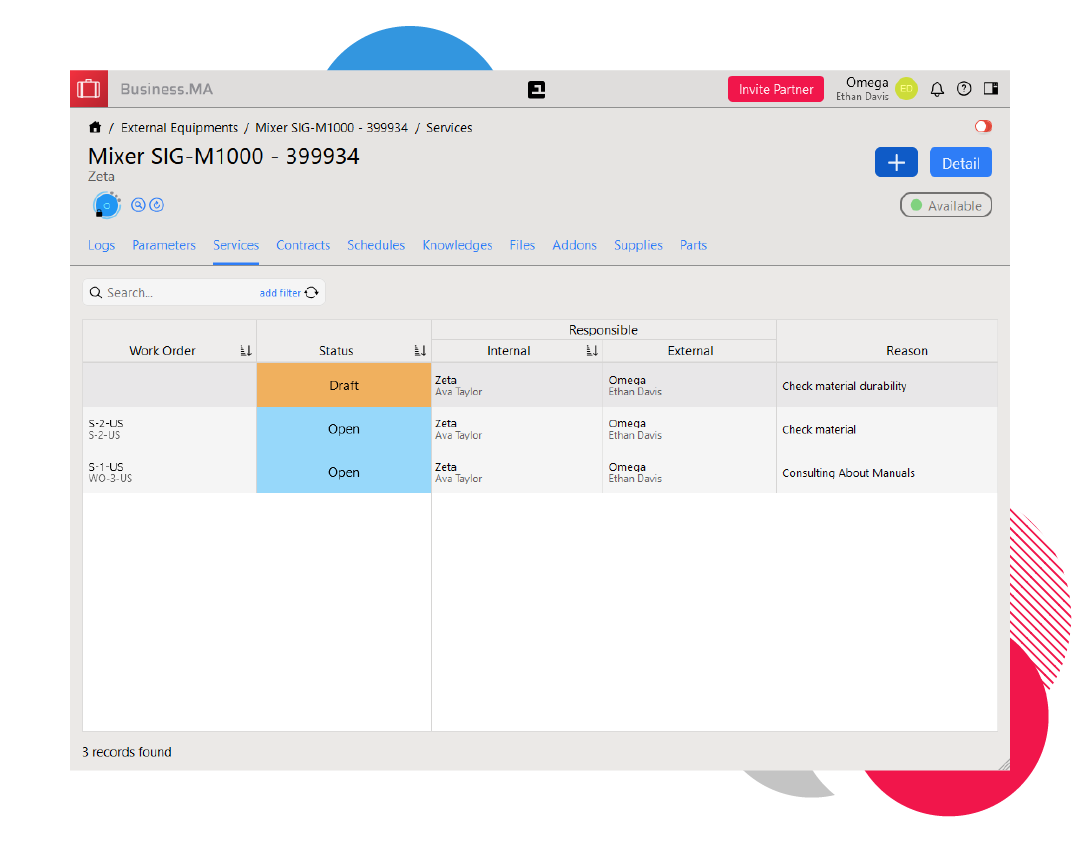This screenshot has width=1080, height=841.
Task: Add a new service with plus button
Action: tap(896, 163)
